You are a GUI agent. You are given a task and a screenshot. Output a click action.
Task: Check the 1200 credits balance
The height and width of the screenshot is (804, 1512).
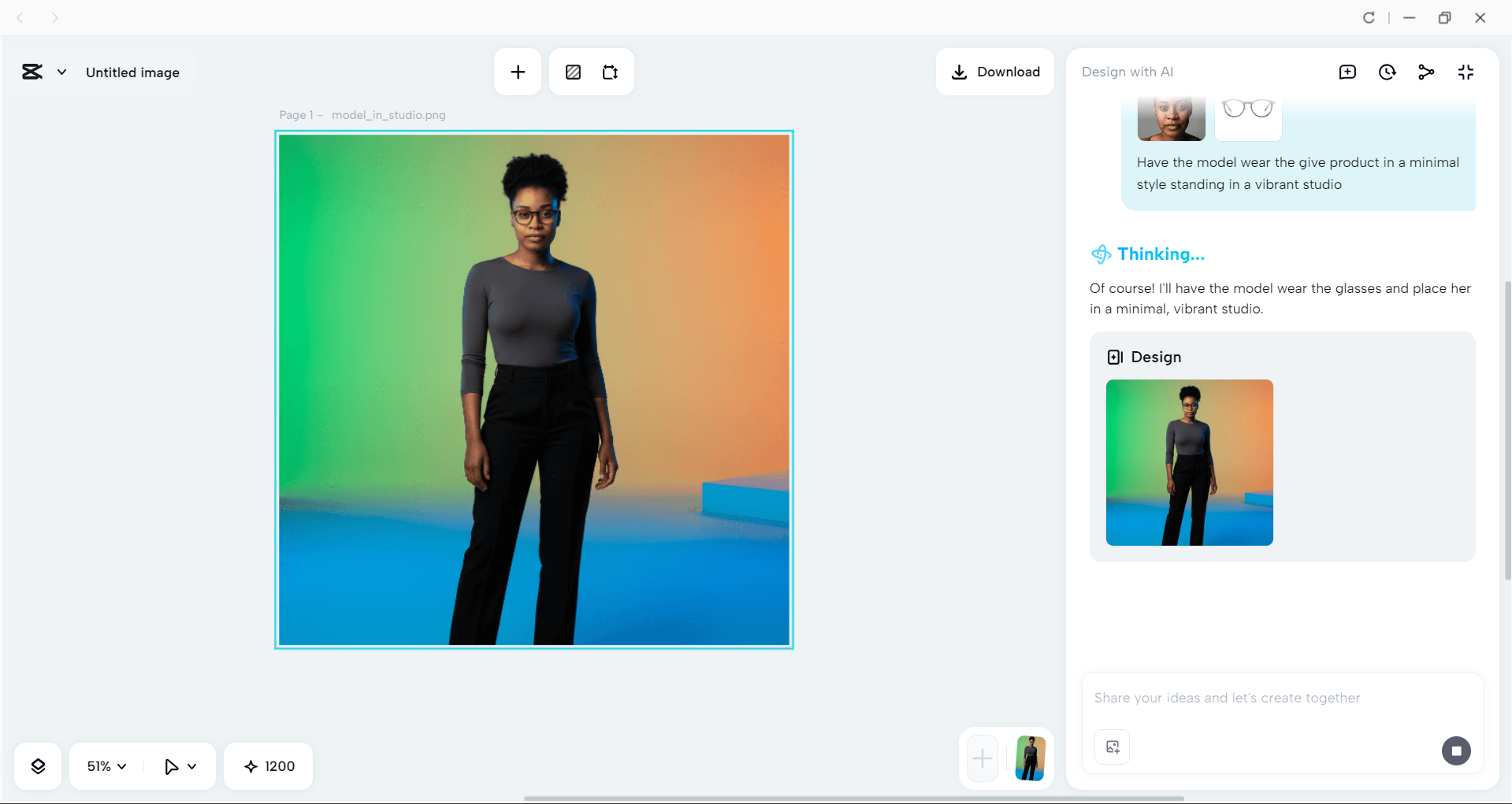tap(268, 765)
